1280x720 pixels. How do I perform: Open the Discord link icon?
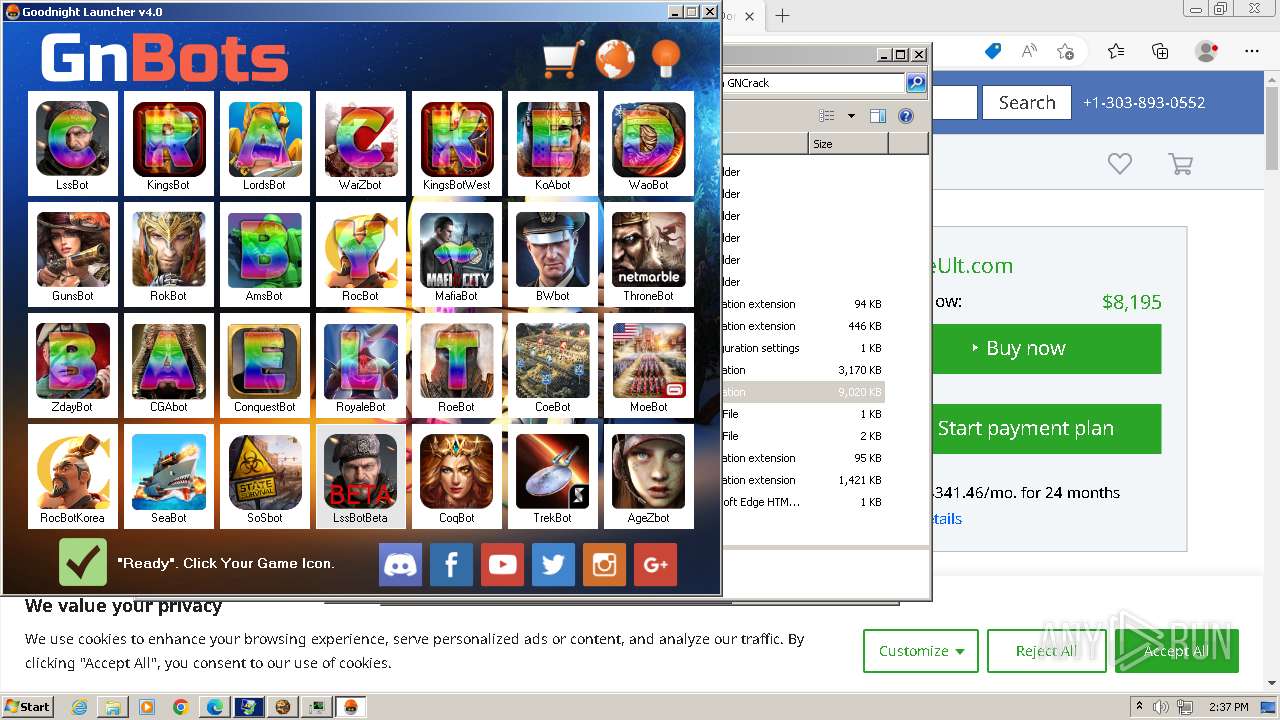[401, 565]
